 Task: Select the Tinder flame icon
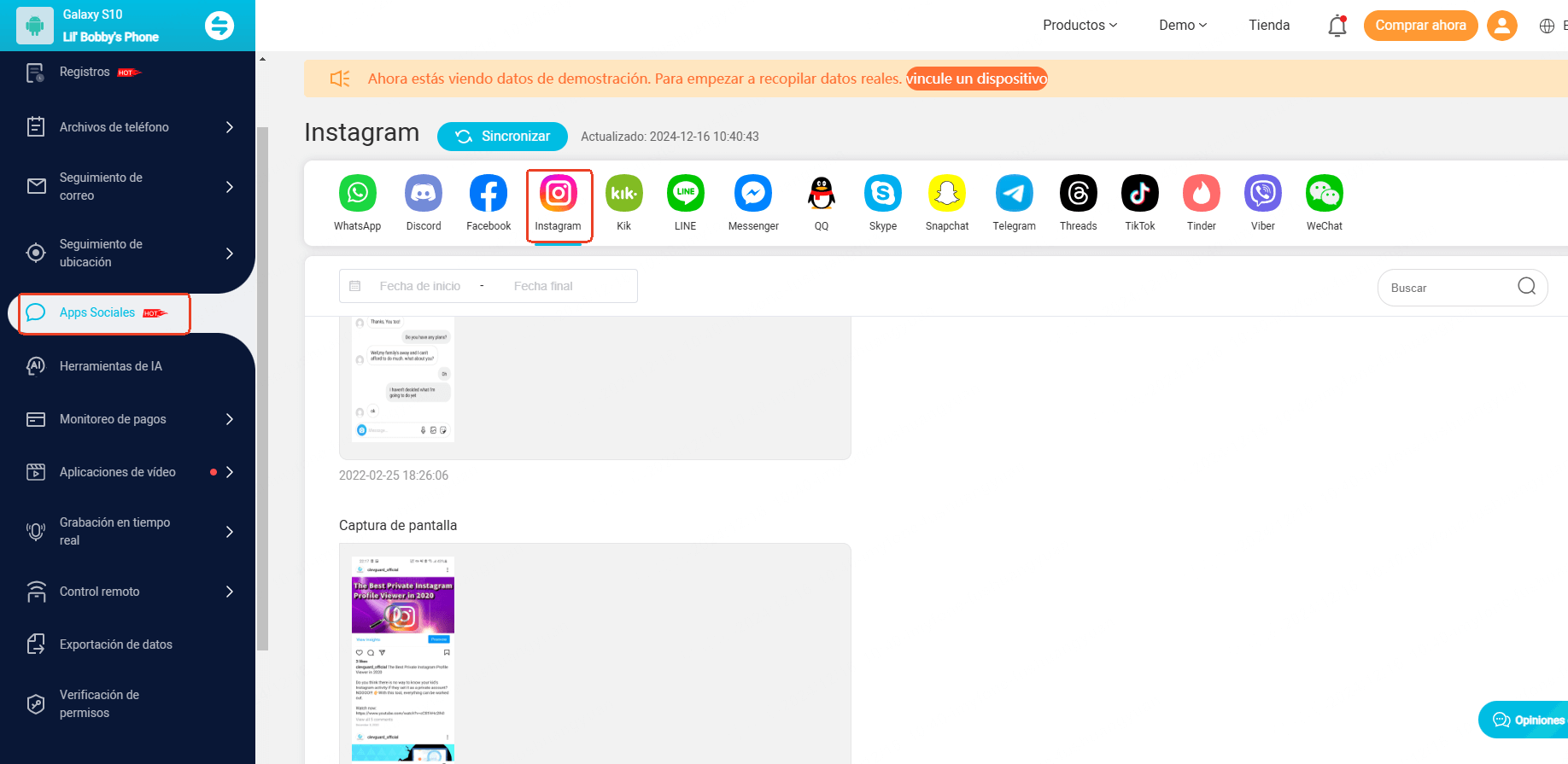click(x=1202, y=194)
